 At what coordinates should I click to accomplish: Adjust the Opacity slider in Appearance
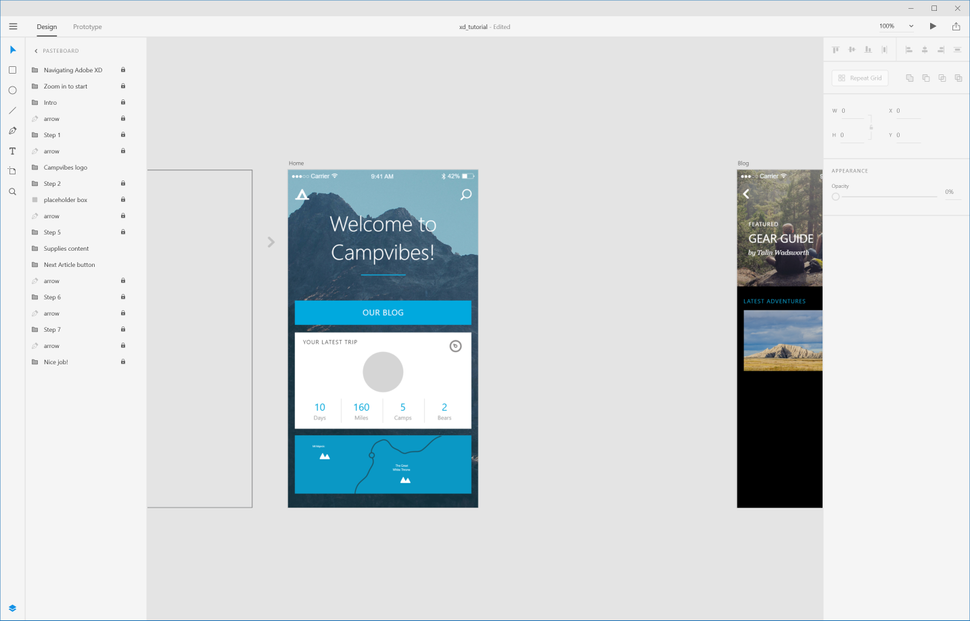pyautogui.click(x=836, y=196)
